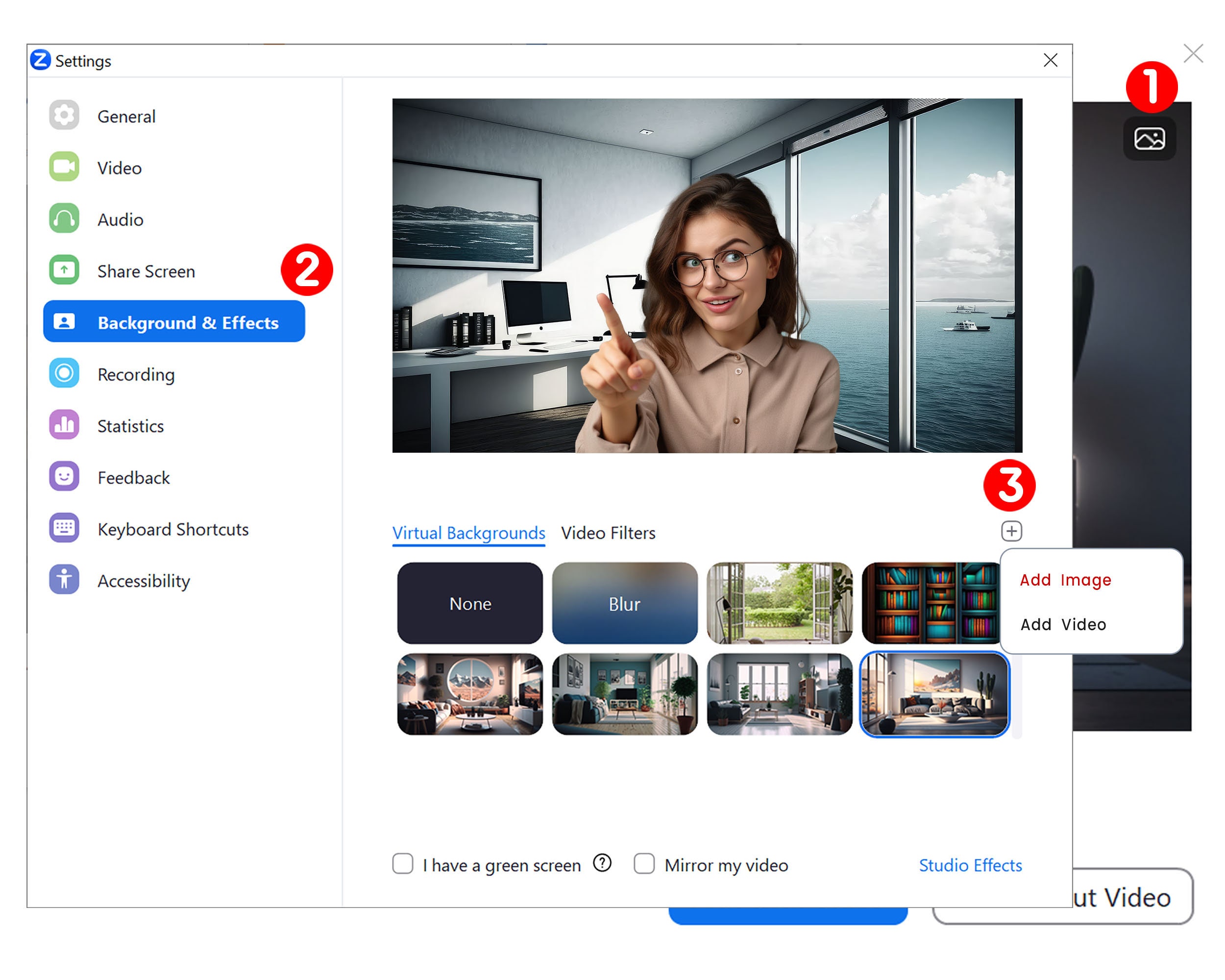
Task: Select the Video settings icon
Action: (x=64, y=168)
